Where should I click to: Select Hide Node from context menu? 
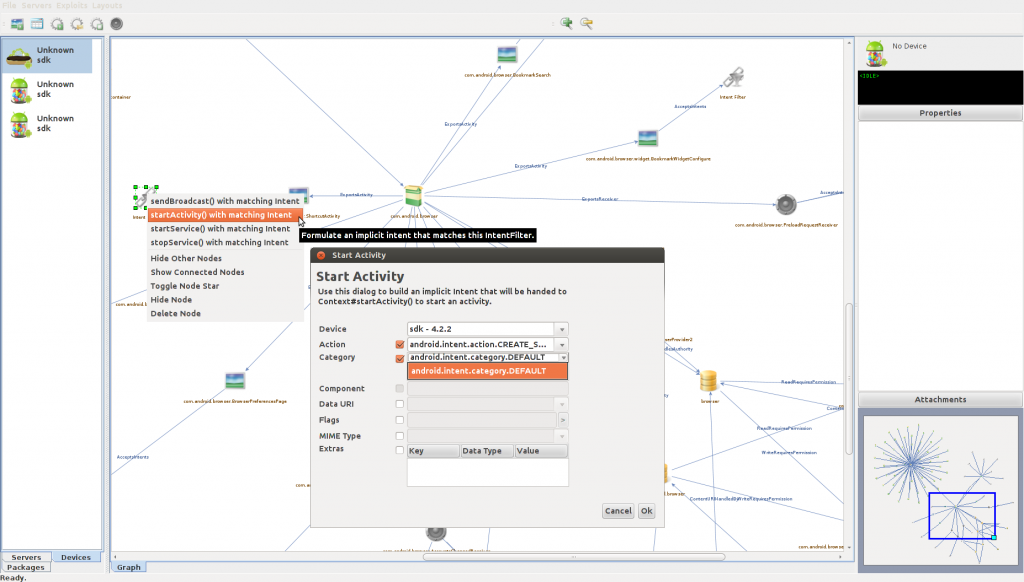click(225, 300)
